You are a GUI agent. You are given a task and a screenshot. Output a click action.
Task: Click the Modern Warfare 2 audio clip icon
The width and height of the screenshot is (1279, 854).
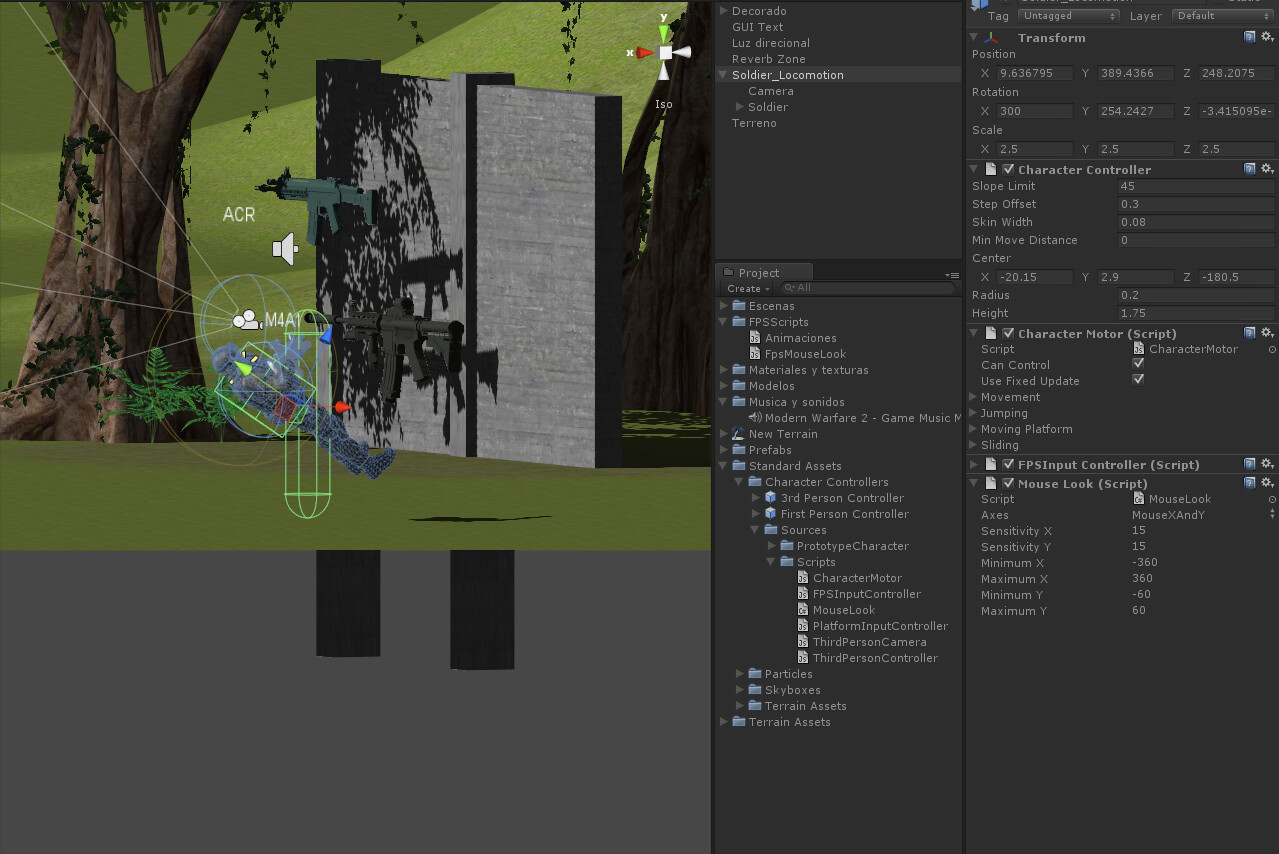tap(755, 418)
